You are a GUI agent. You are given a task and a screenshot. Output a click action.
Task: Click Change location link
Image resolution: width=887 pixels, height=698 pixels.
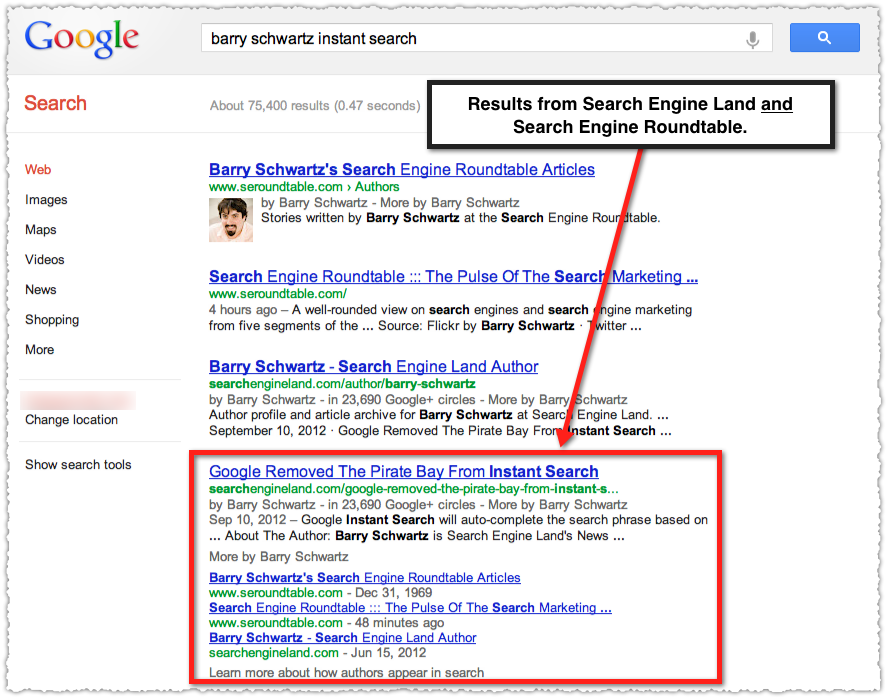pyautogui.click(x=71, y=420)
